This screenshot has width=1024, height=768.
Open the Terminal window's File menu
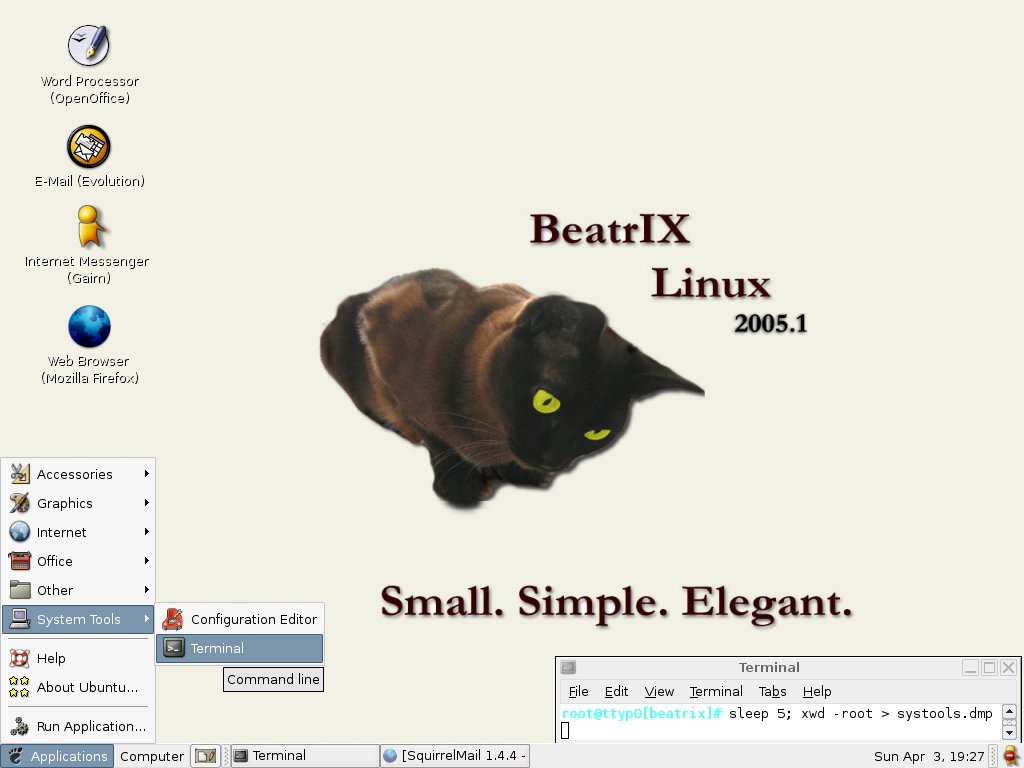(578, 692)
